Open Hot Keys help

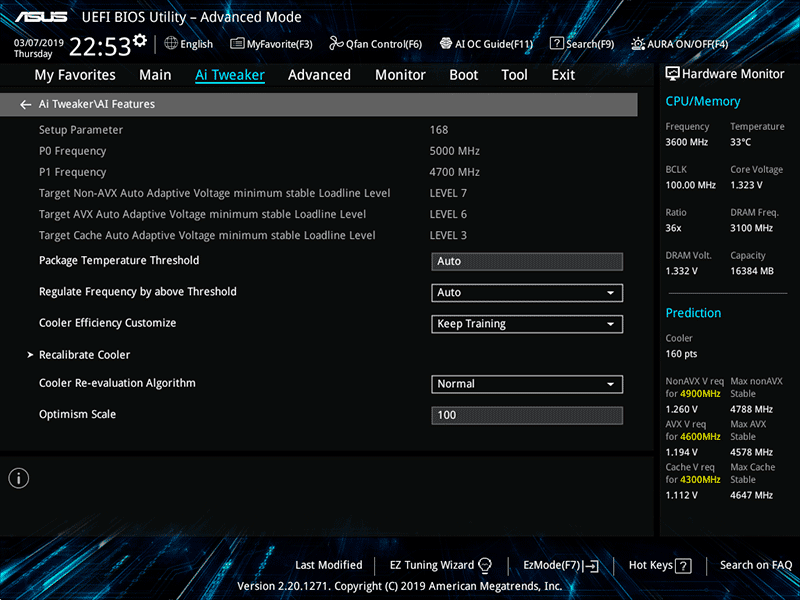click(660, 565)
